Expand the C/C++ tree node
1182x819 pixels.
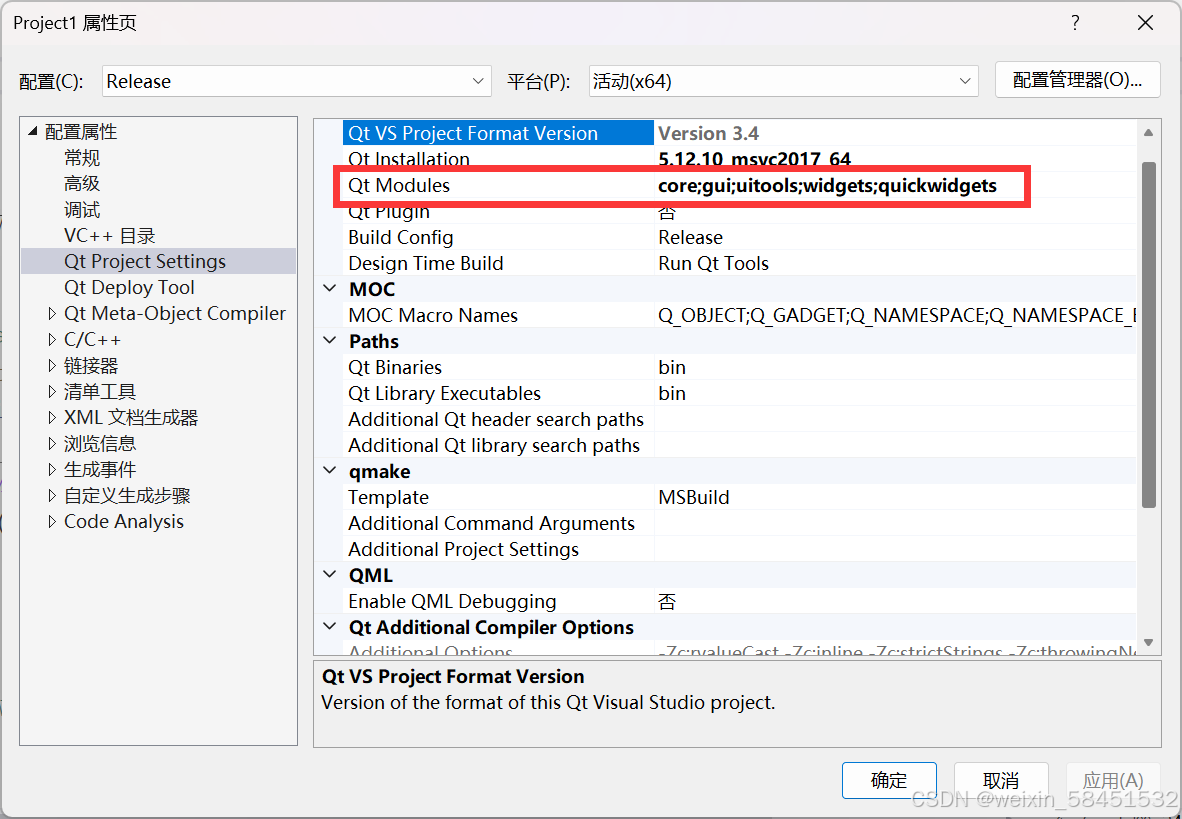tap(51, 339)
